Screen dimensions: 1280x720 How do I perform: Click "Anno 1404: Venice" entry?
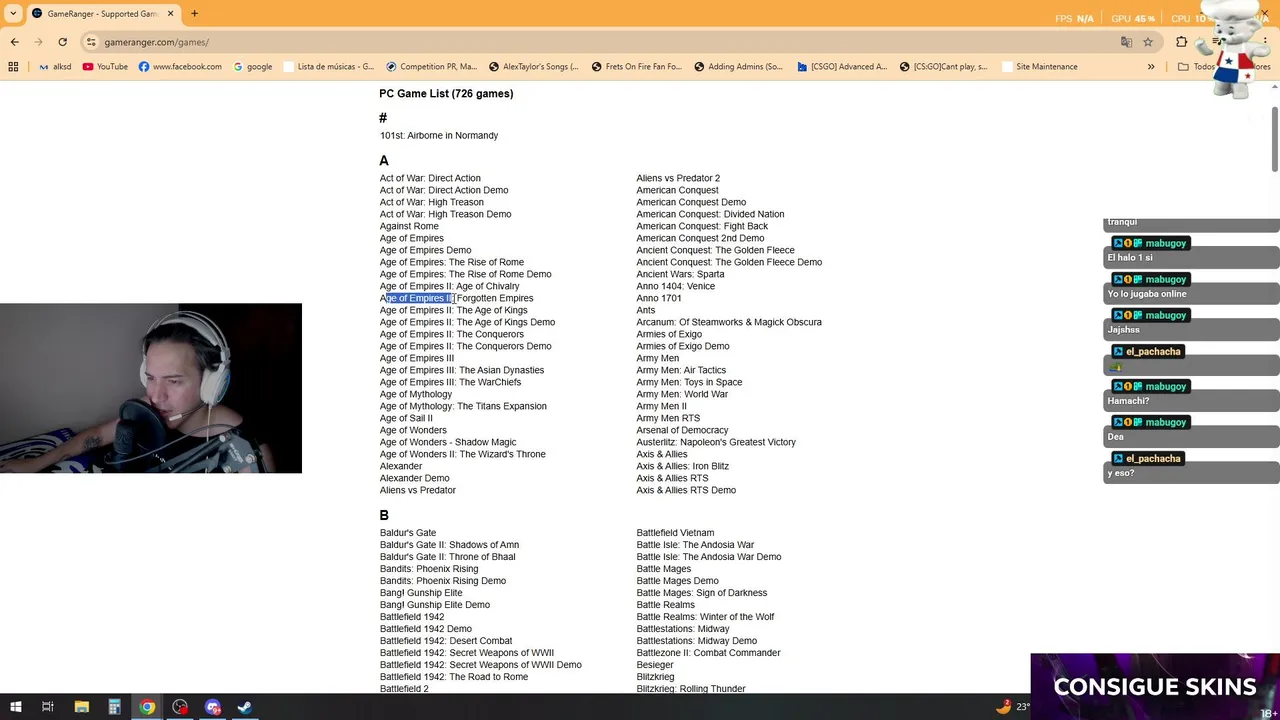click(676, 286)
